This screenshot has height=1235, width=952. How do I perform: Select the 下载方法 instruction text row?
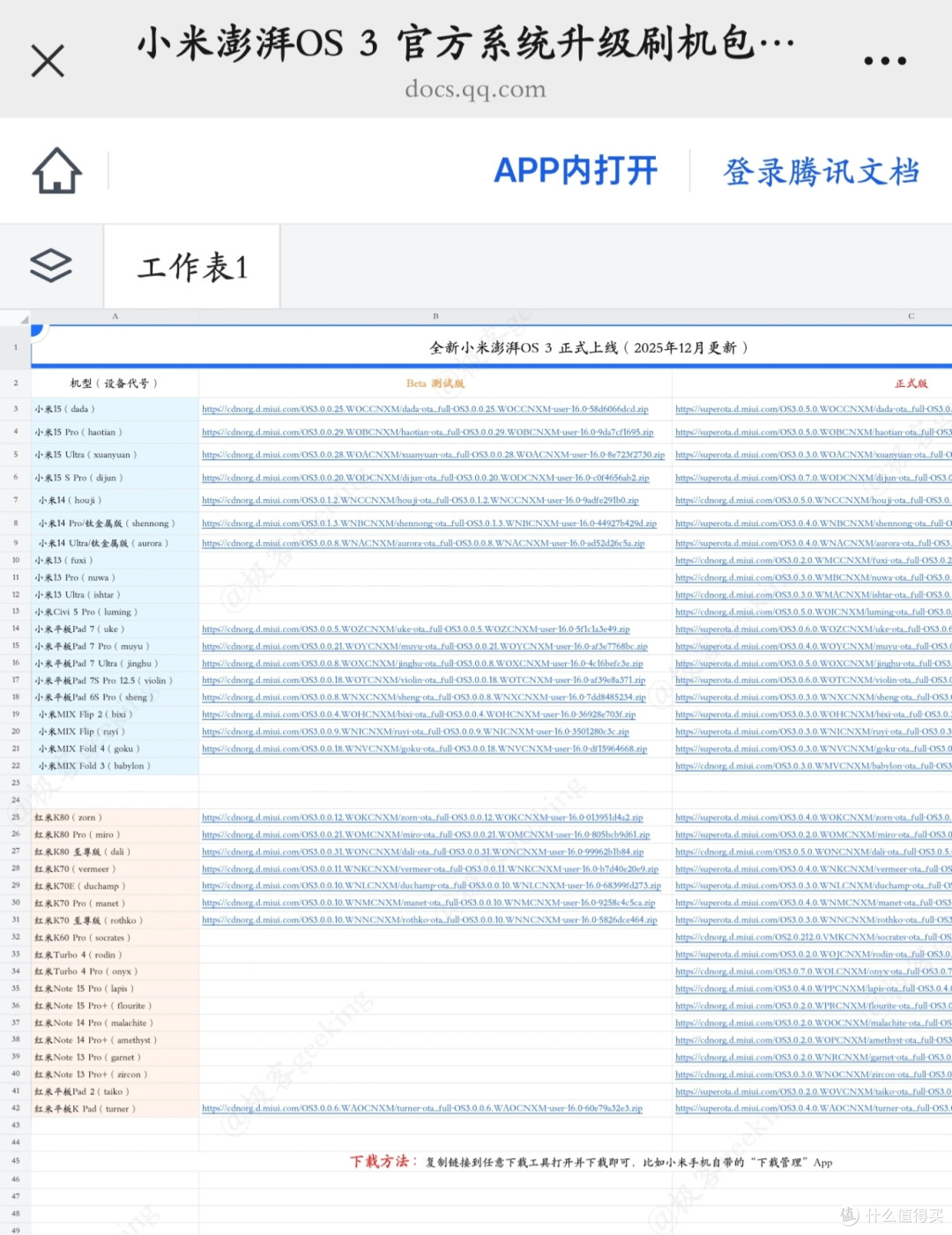(591, 1162)
